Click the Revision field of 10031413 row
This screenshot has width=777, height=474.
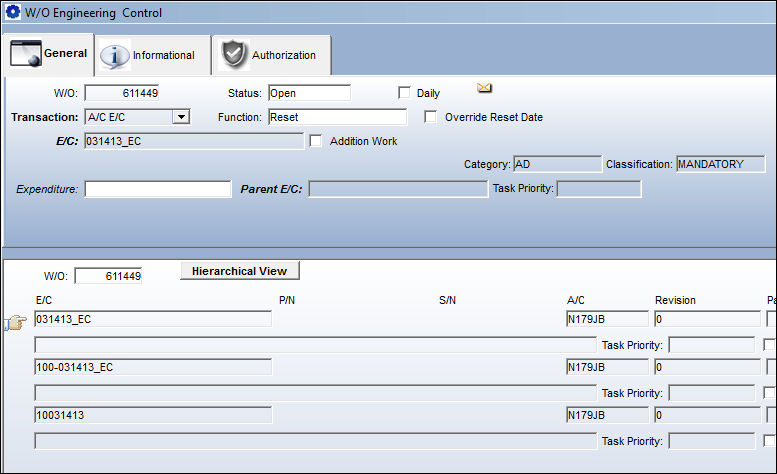click(707, 415)
